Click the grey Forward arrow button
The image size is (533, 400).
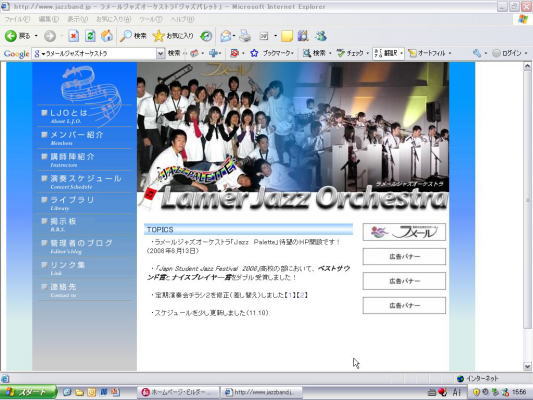[50, 36]
